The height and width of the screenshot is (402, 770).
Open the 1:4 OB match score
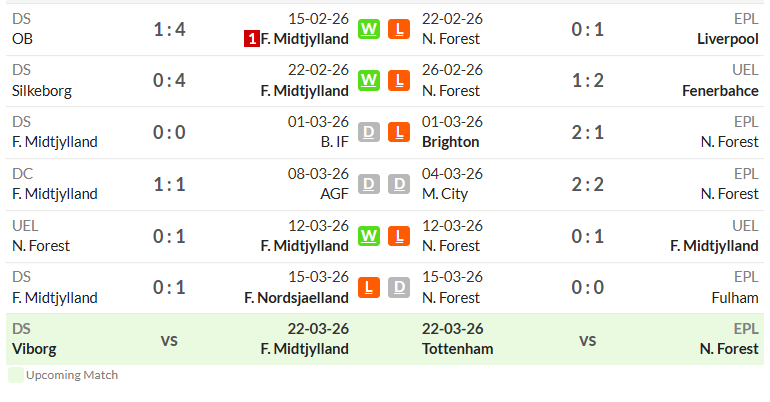pos(169,29)
